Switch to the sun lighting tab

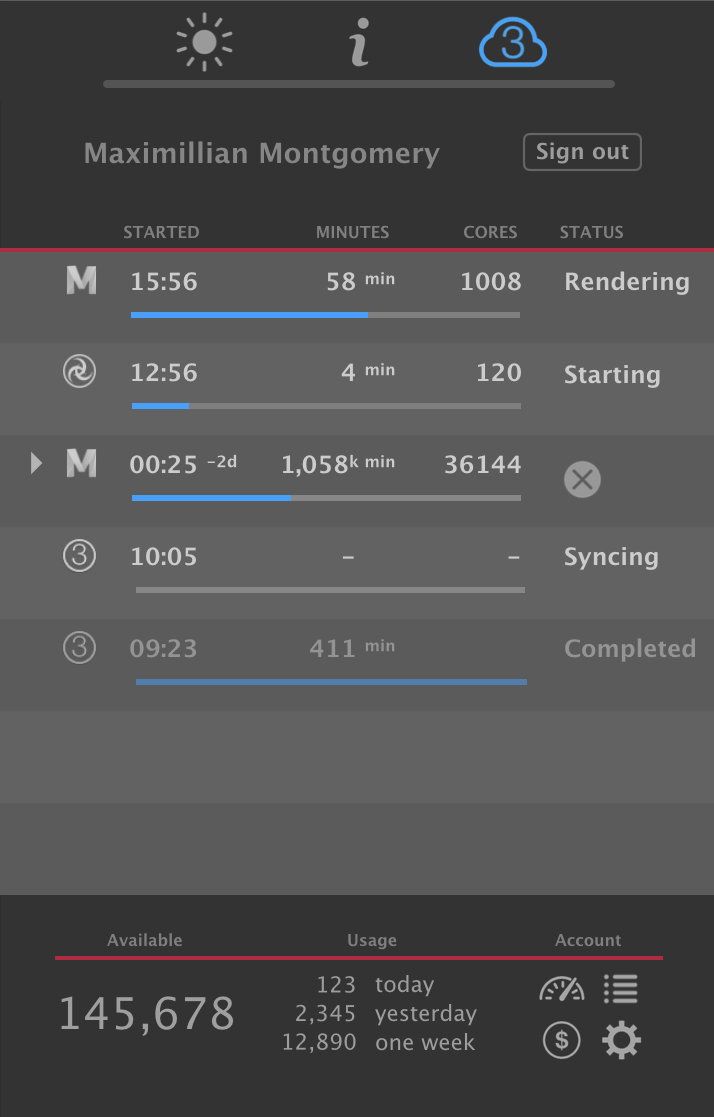coord(204,45)
